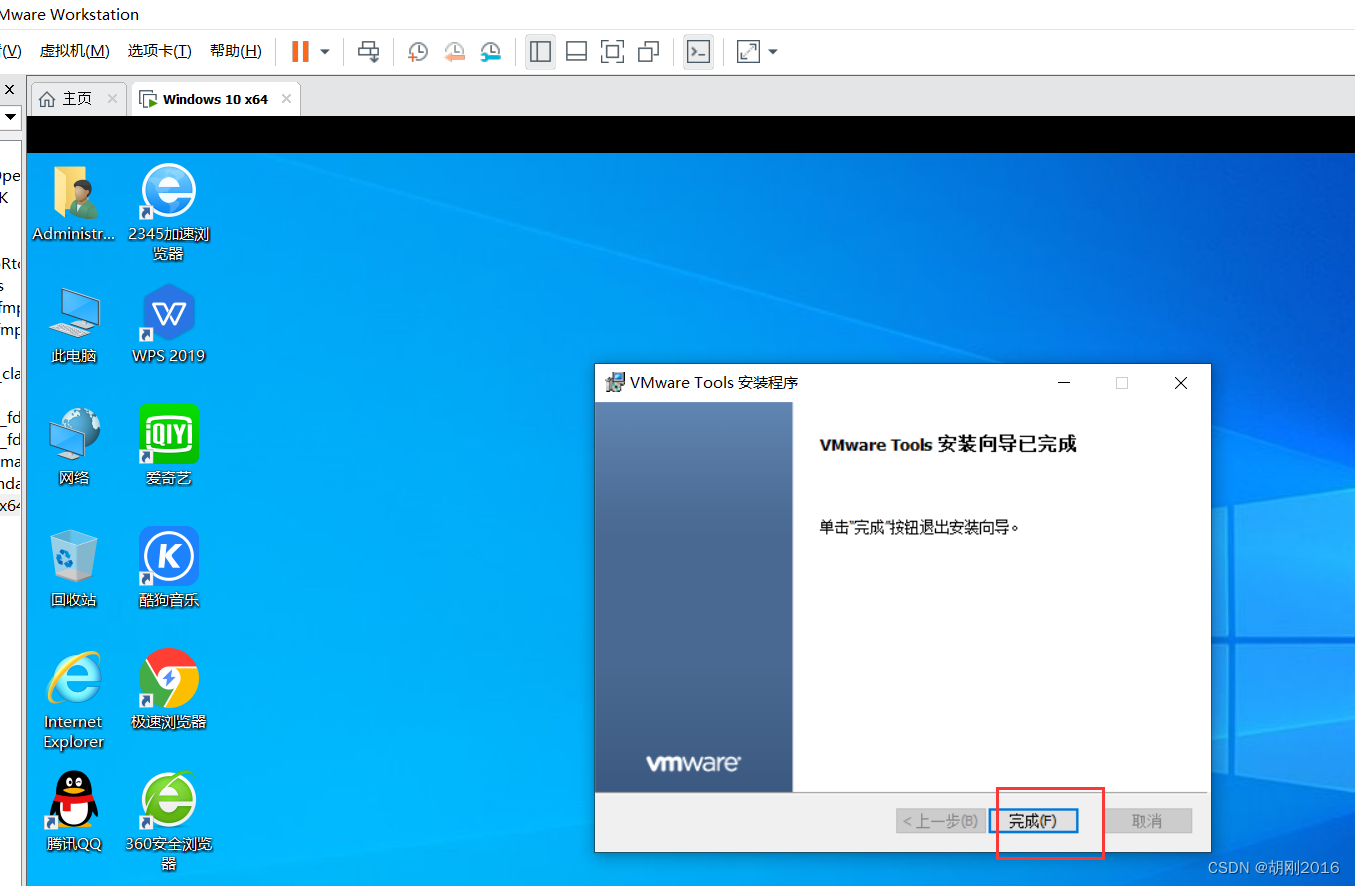
Task: Click the 'VMware Tools 安装程序' title text
Action: coord(714,383)
